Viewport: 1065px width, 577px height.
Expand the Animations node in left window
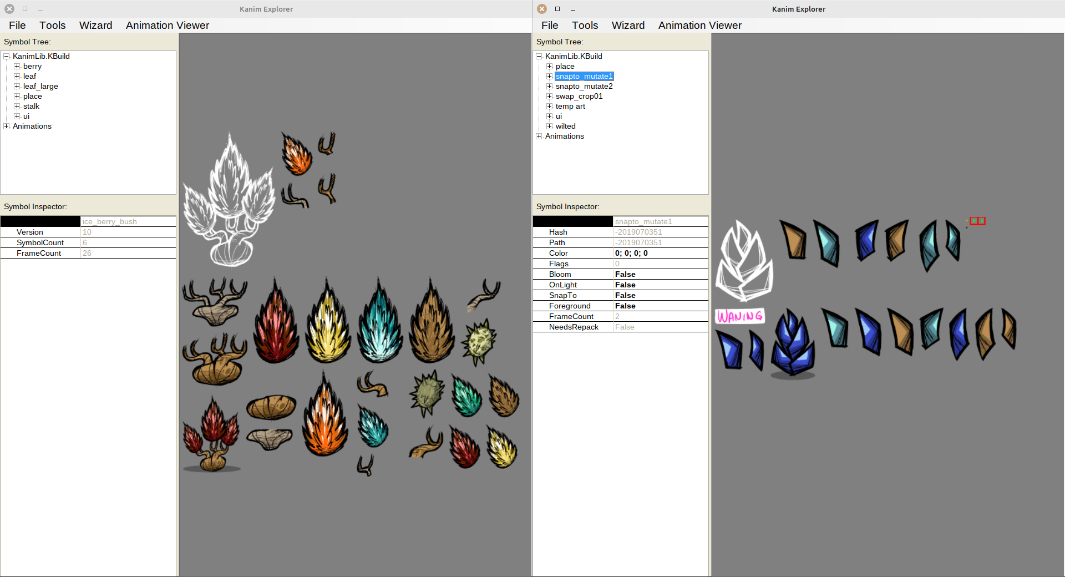tap(7, 126)
